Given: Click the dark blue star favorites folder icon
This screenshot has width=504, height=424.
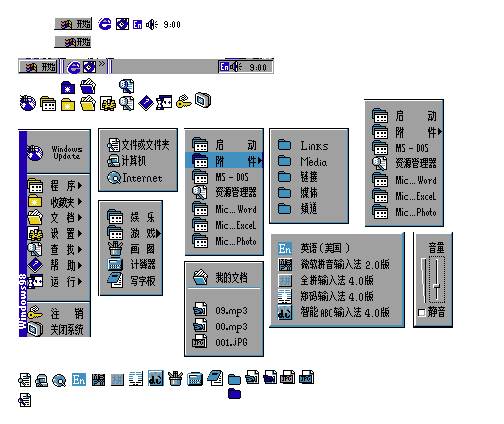Looking at the screenshot, I should coord(68,88).
